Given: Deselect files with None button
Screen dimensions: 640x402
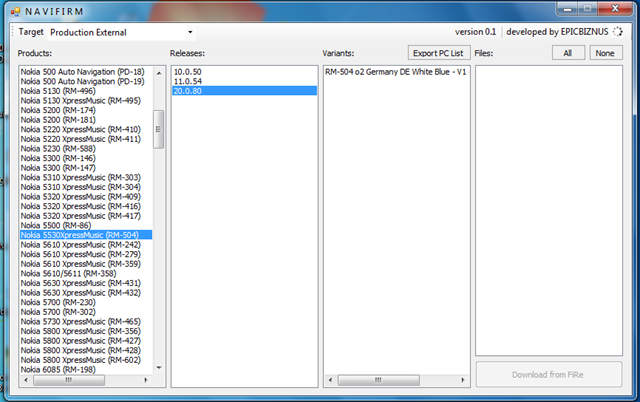Looking at the screenshot, I should pos(605,53).
